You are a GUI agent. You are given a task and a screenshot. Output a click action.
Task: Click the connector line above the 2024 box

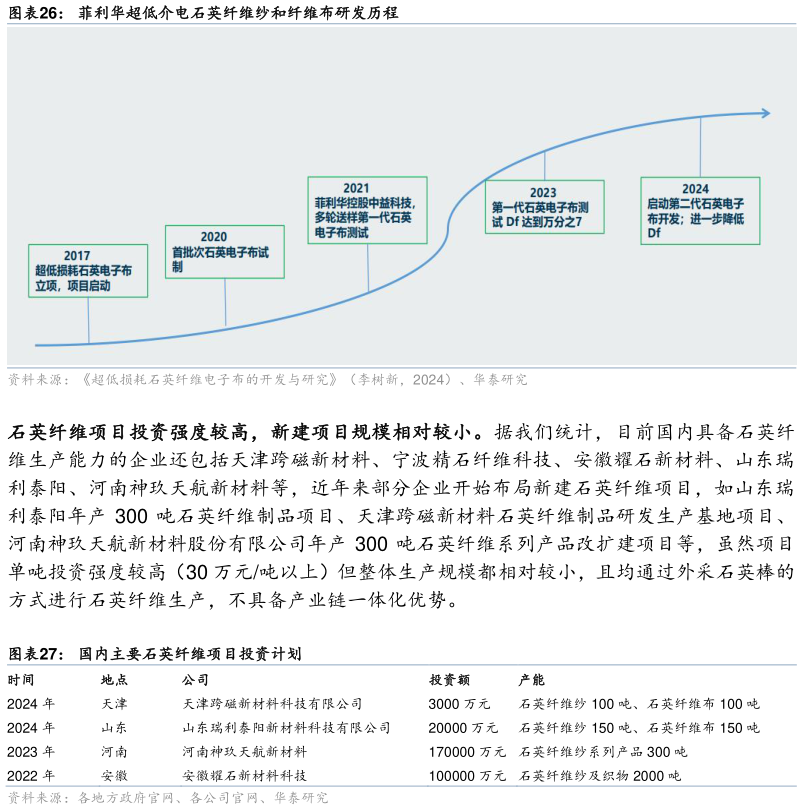(700, 147)
